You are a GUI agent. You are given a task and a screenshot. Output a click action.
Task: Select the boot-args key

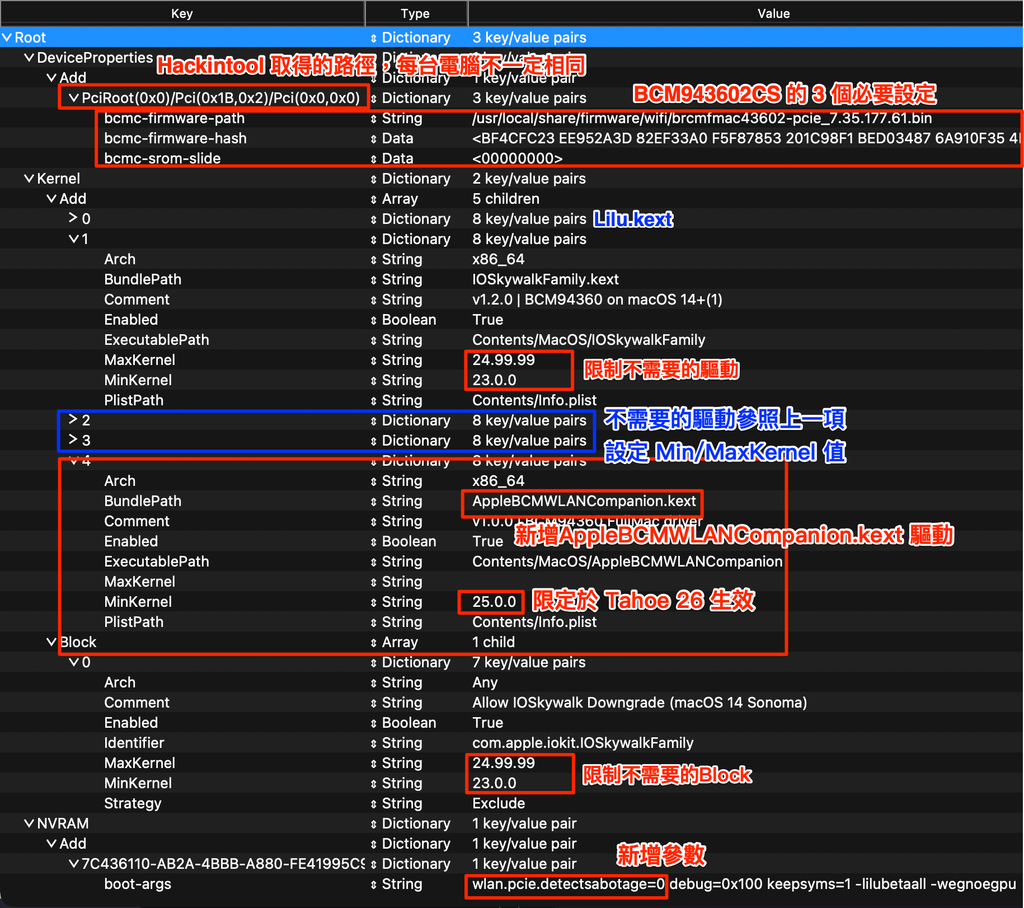[x=138, y=884]
